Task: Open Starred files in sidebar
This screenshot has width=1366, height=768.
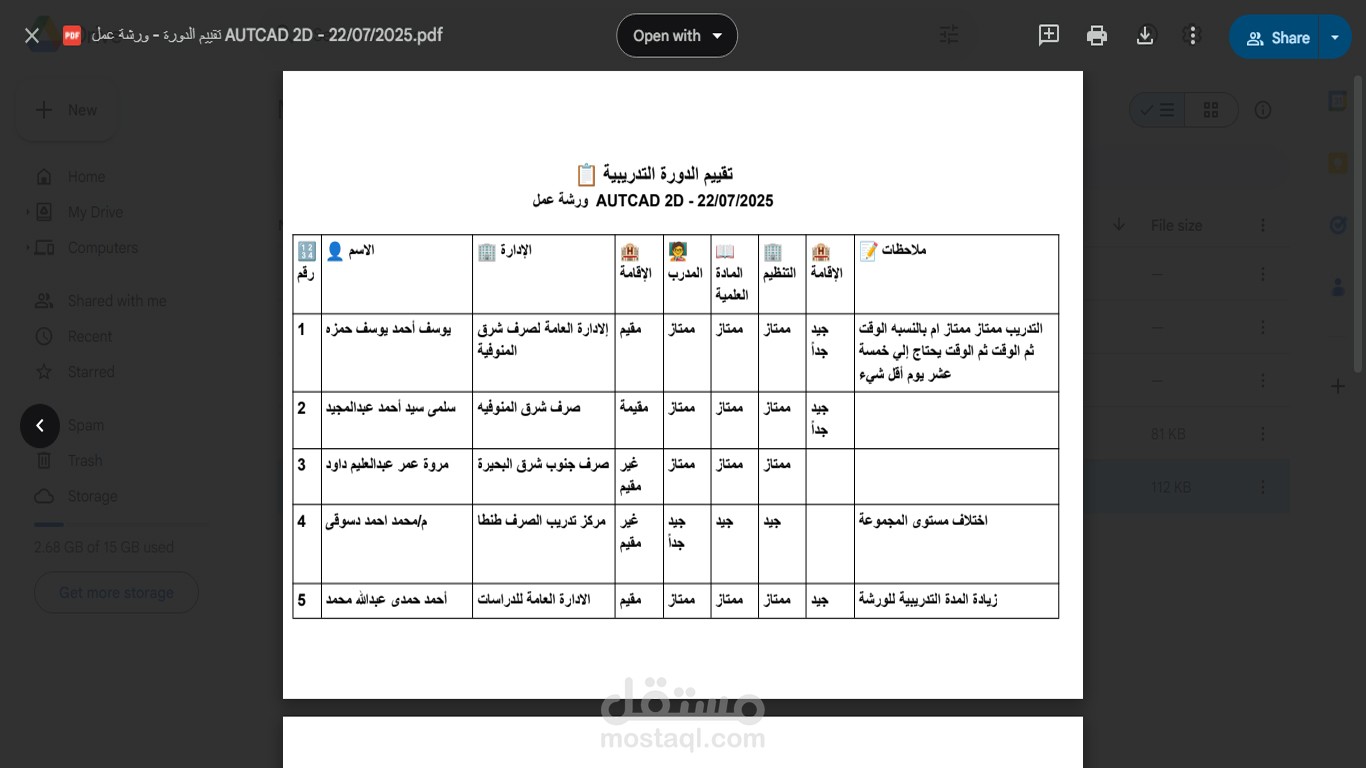Action: coord(91,372)
